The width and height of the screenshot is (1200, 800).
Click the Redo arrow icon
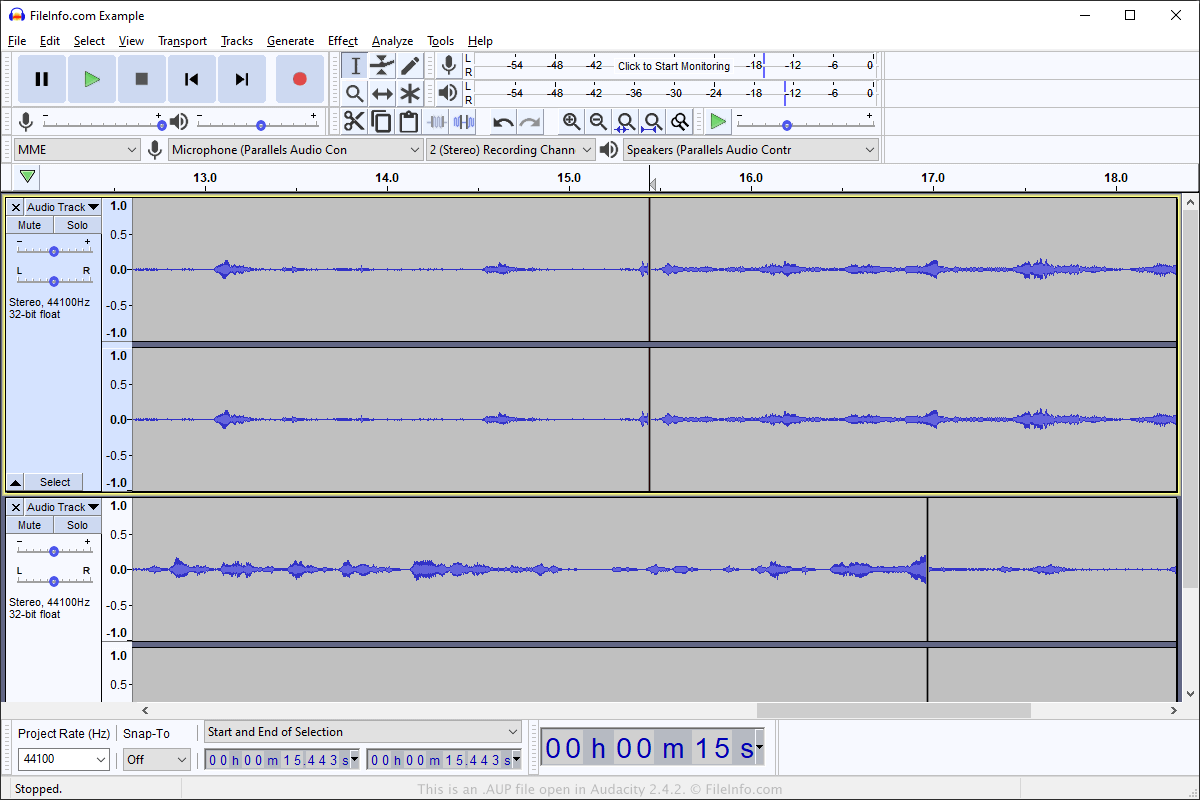click(530, 122)
